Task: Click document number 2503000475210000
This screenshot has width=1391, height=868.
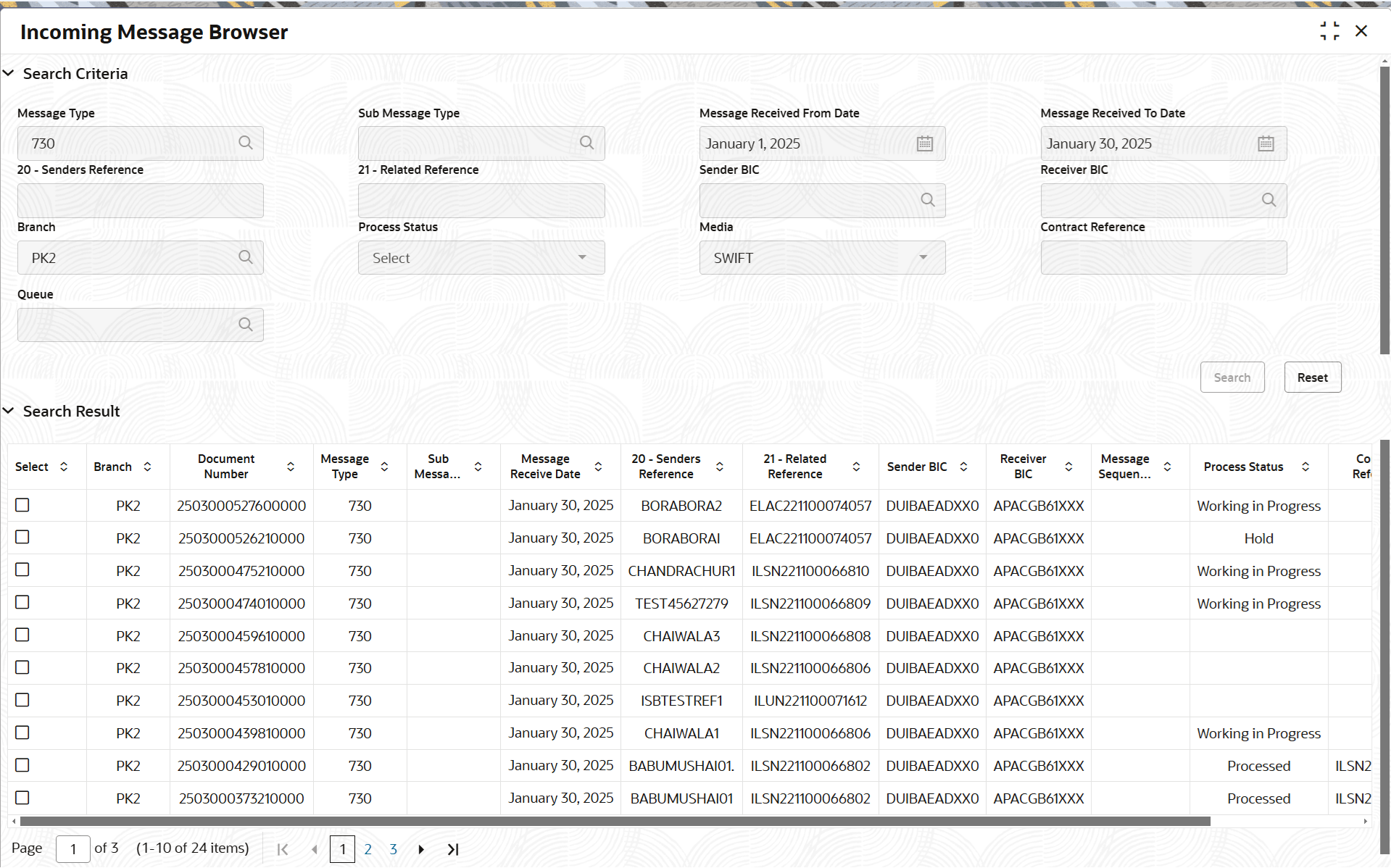Action: coord(241,571)
